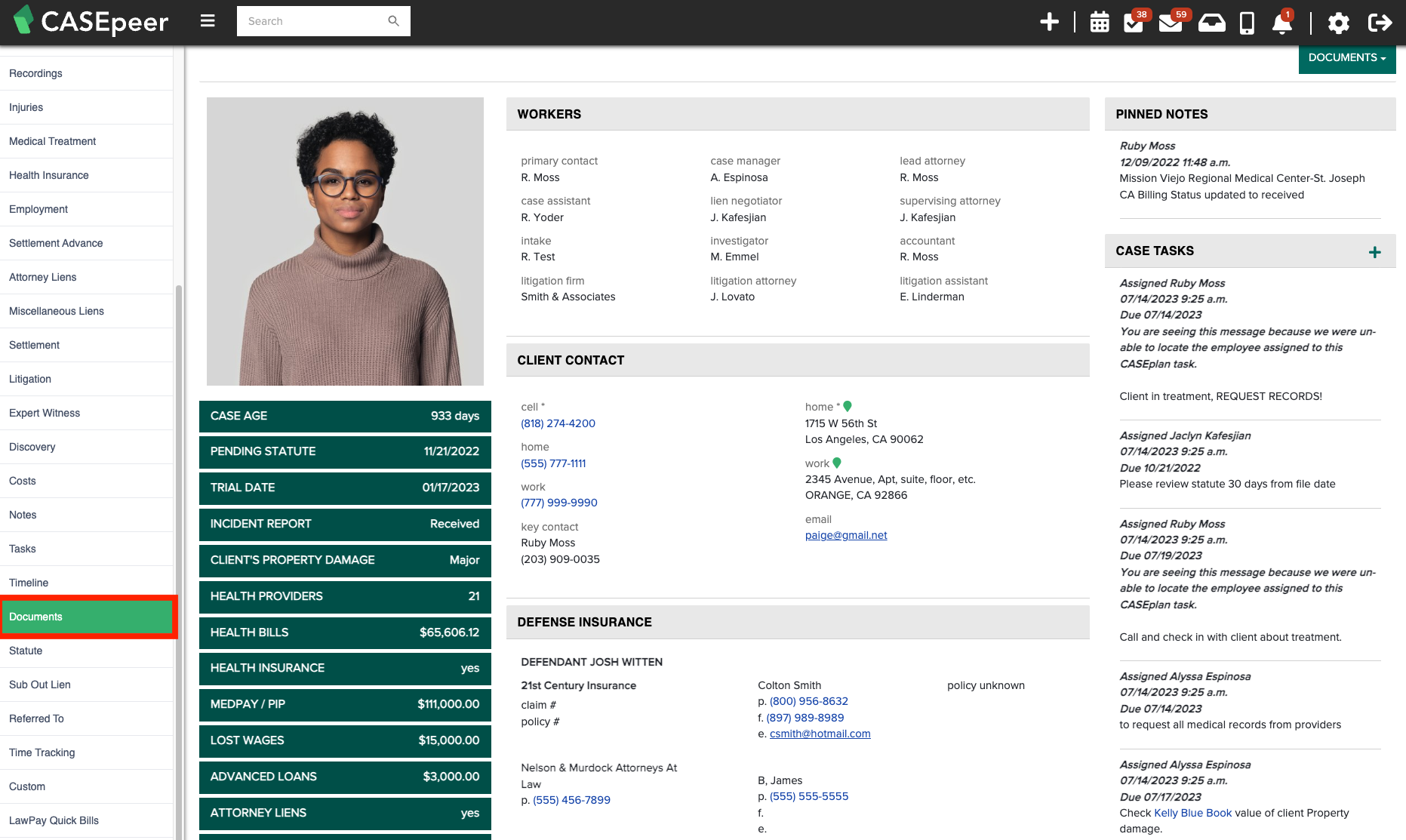This screenshot has height=840, width=1406.
Task: Click the sidebar vertical scrollbar
Action: pos(179,562)
